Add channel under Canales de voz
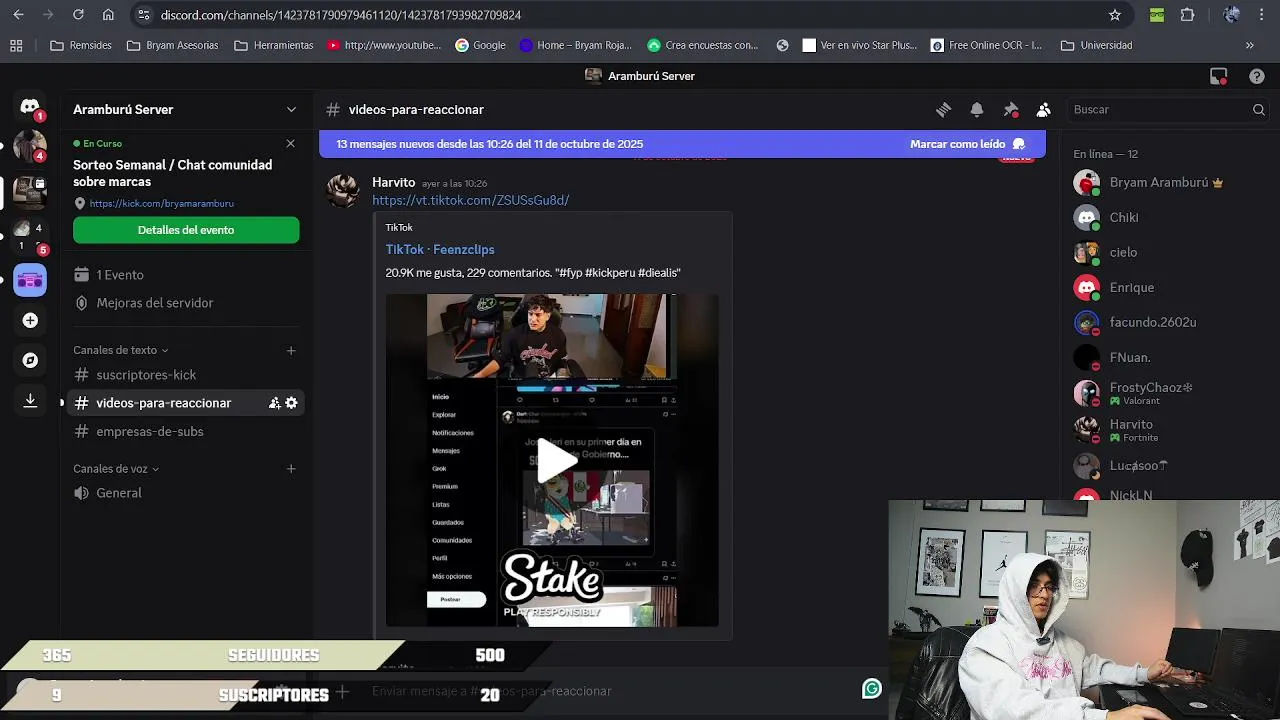Viewport: 1280px width, 720px height. [x=291, y=468]
